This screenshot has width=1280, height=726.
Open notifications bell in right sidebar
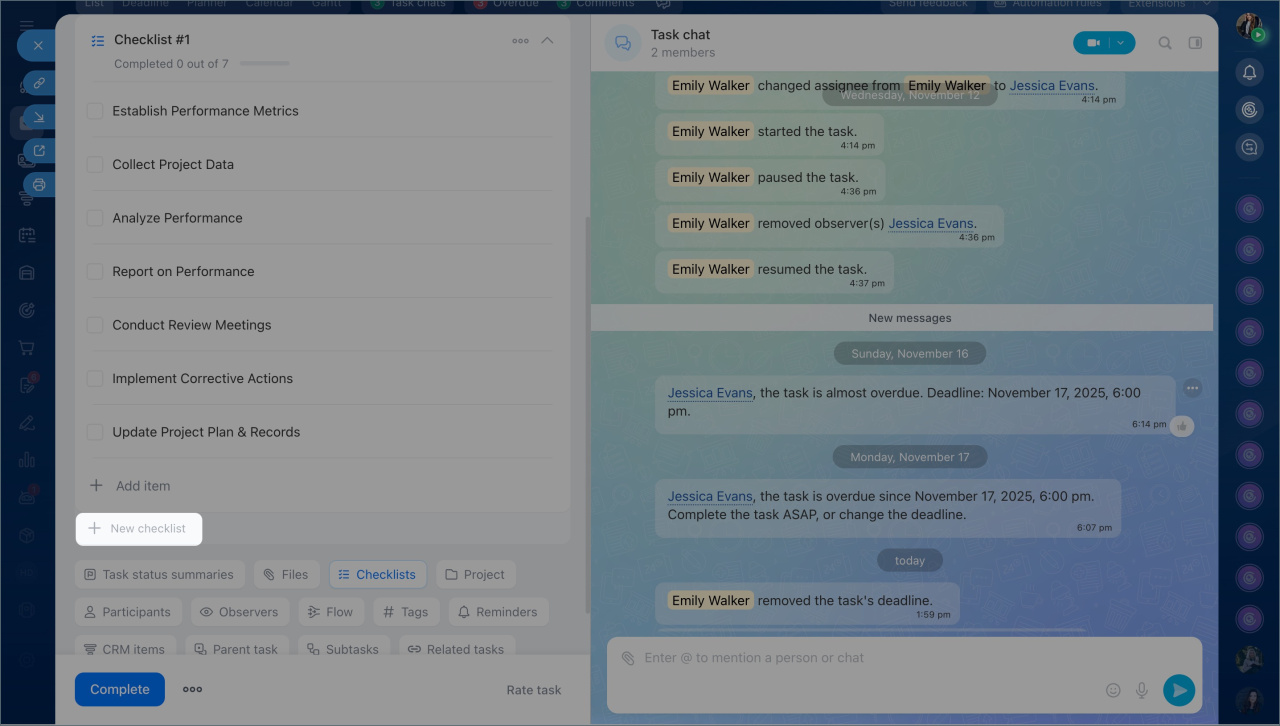(x=1249, y=72)
